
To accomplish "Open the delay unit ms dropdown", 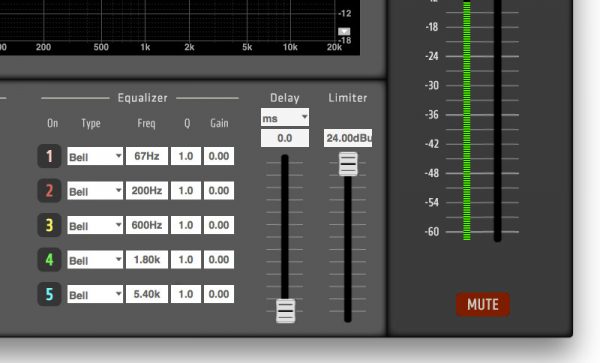I will (285, 117).
